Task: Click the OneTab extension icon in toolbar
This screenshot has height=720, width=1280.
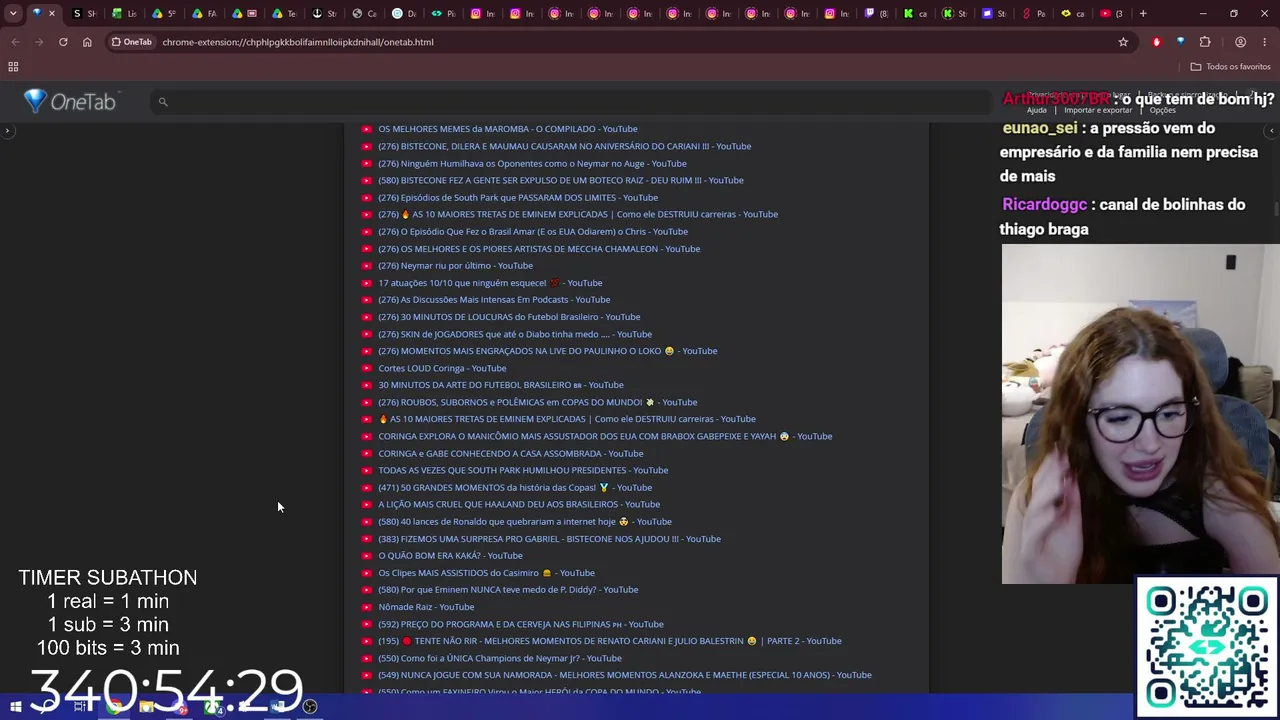Action: (1181, 42)
